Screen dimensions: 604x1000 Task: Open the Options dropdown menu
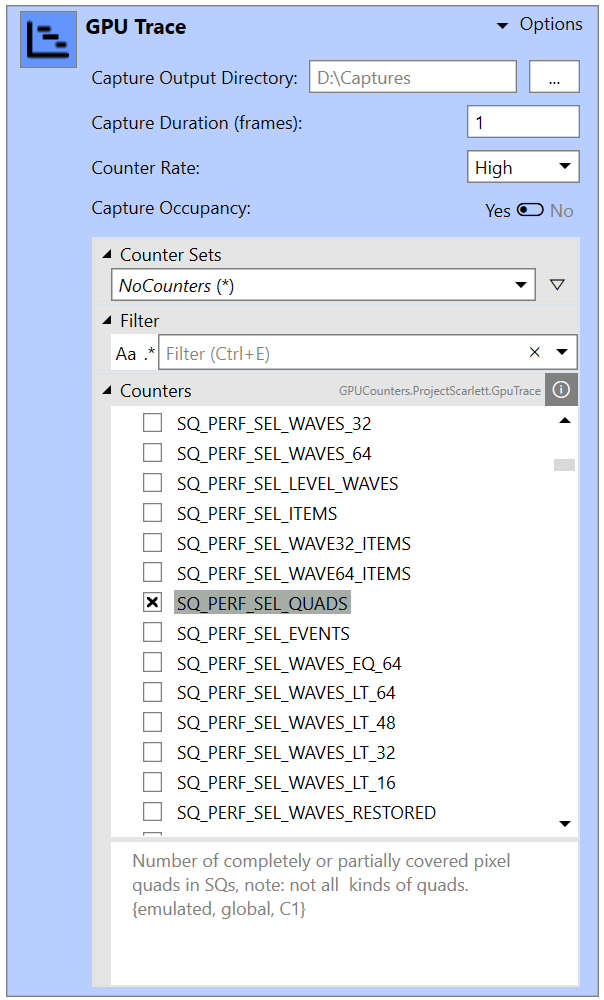[x=540, y=24]
